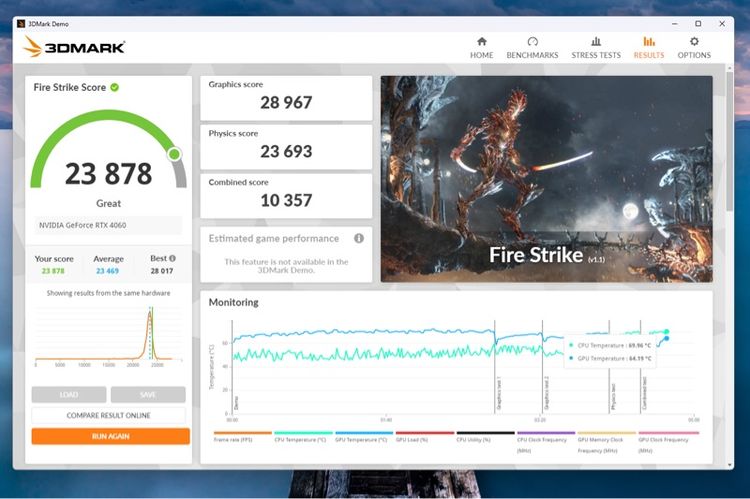Click the Fire Strike preview image
Screen dimensions: 750x499
tap(546, 179)
